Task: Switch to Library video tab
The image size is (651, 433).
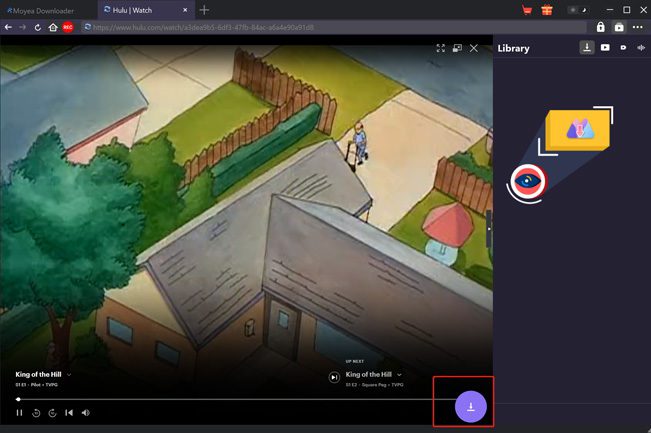Action: (x=605, y=47)
